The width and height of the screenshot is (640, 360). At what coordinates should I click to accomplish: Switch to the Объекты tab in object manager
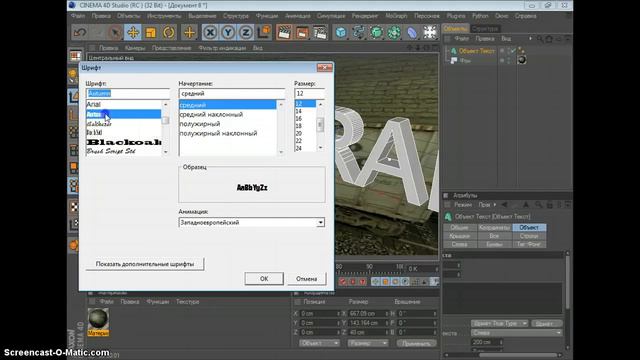pos(455,29)
